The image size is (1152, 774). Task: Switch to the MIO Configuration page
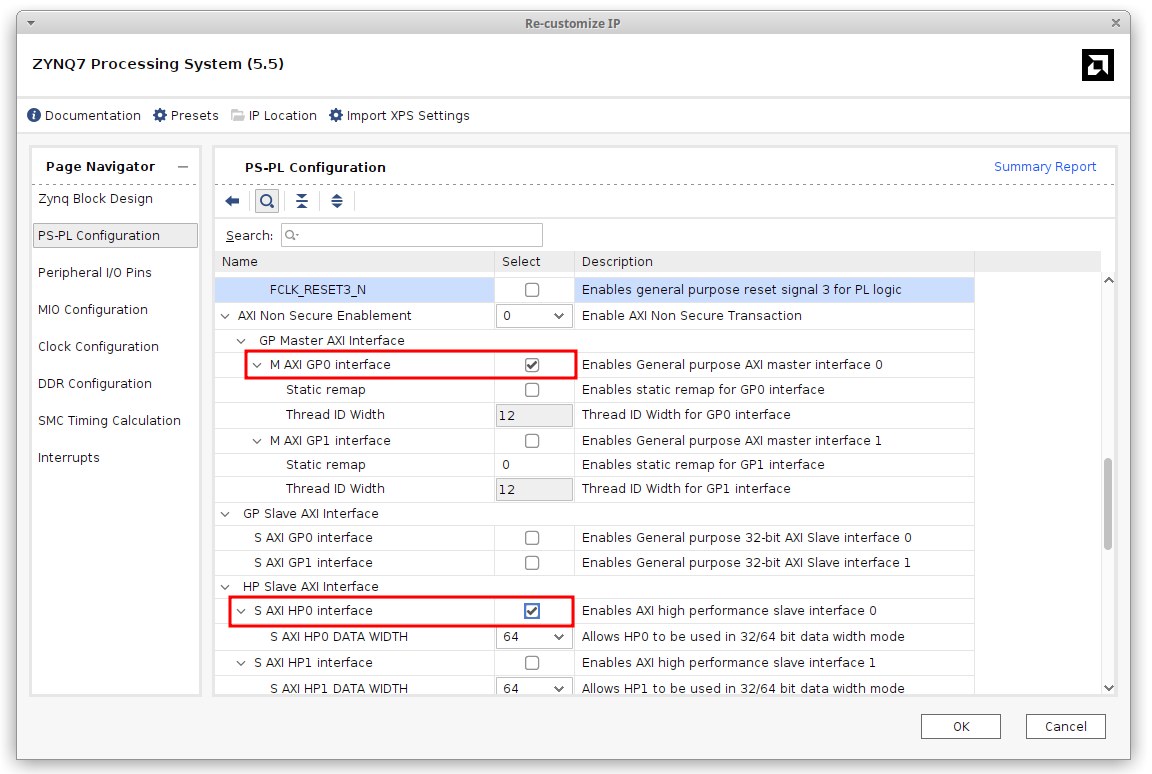(93, 310)
